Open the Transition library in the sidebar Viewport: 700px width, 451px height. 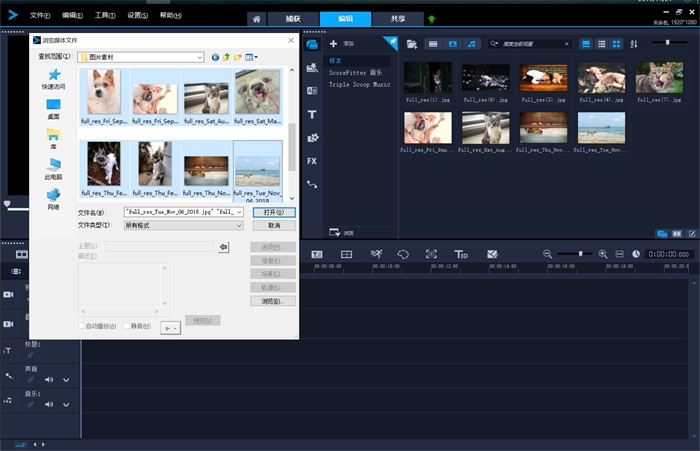(x=312, y=92)
